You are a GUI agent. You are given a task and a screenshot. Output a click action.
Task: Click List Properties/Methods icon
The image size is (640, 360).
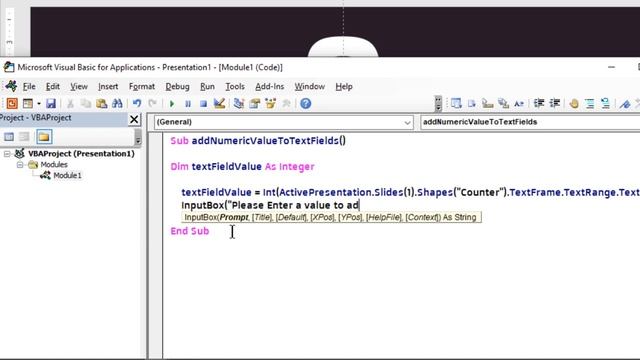tap(456, 104)
